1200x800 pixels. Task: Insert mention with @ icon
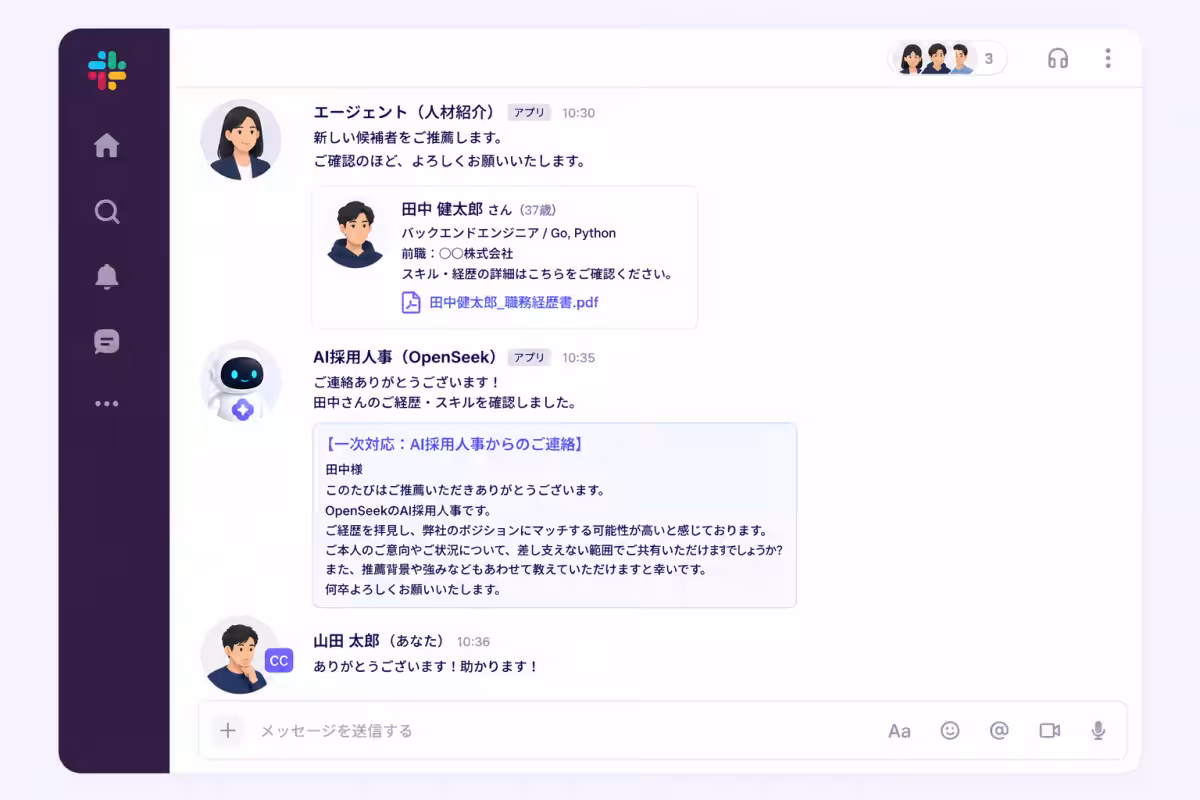(999, 731)
